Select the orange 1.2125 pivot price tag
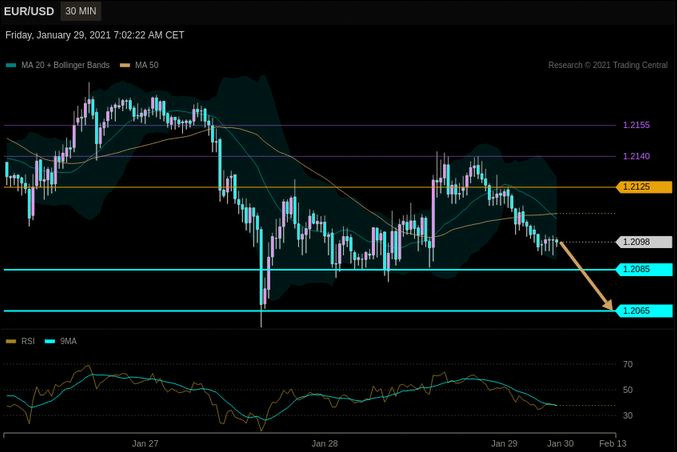Image resolution: width=677 pixels, height=452 pixels. pos(644,187)
